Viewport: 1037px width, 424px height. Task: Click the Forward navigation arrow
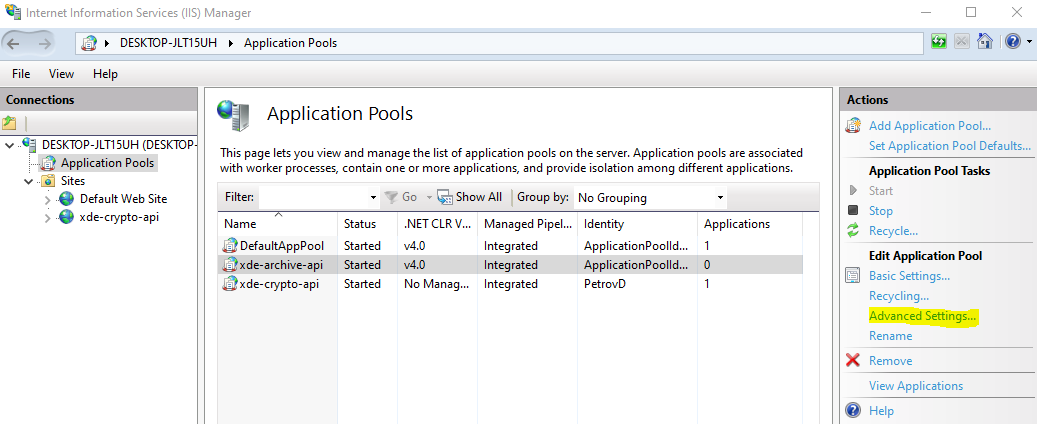pyautogui.click(x=44, y=44)
